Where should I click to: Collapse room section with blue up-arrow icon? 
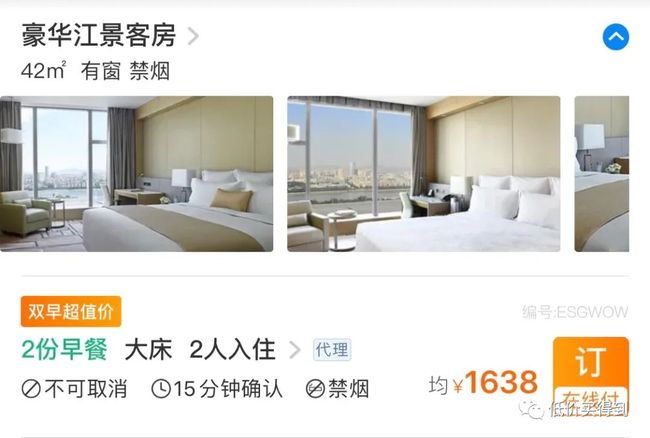tap(616, 36)
